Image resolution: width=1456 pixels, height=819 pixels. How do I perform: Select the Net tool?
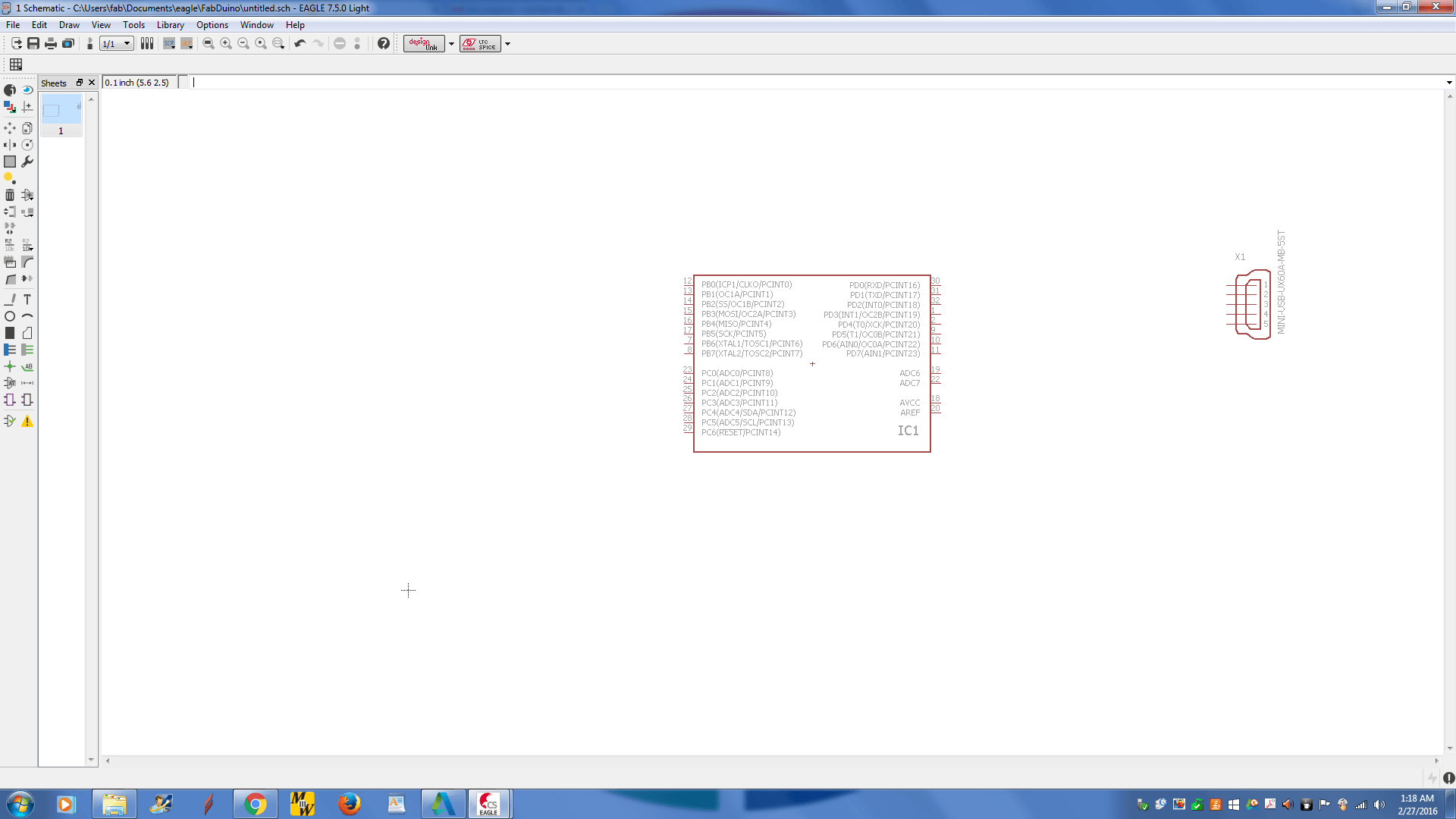[x=27, y=350]
